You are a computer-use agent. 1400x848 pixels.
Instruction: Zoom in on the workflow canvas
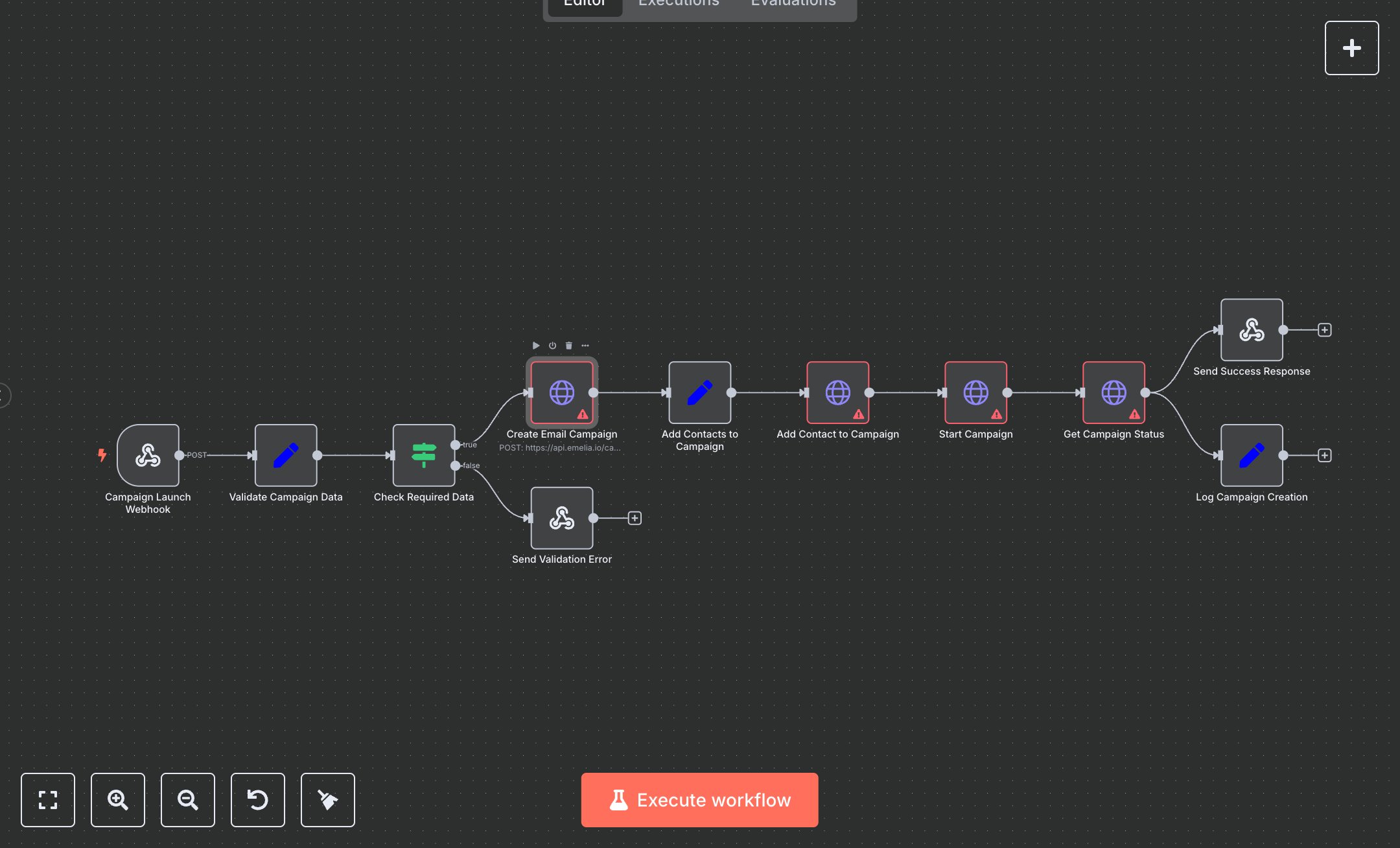117,800
